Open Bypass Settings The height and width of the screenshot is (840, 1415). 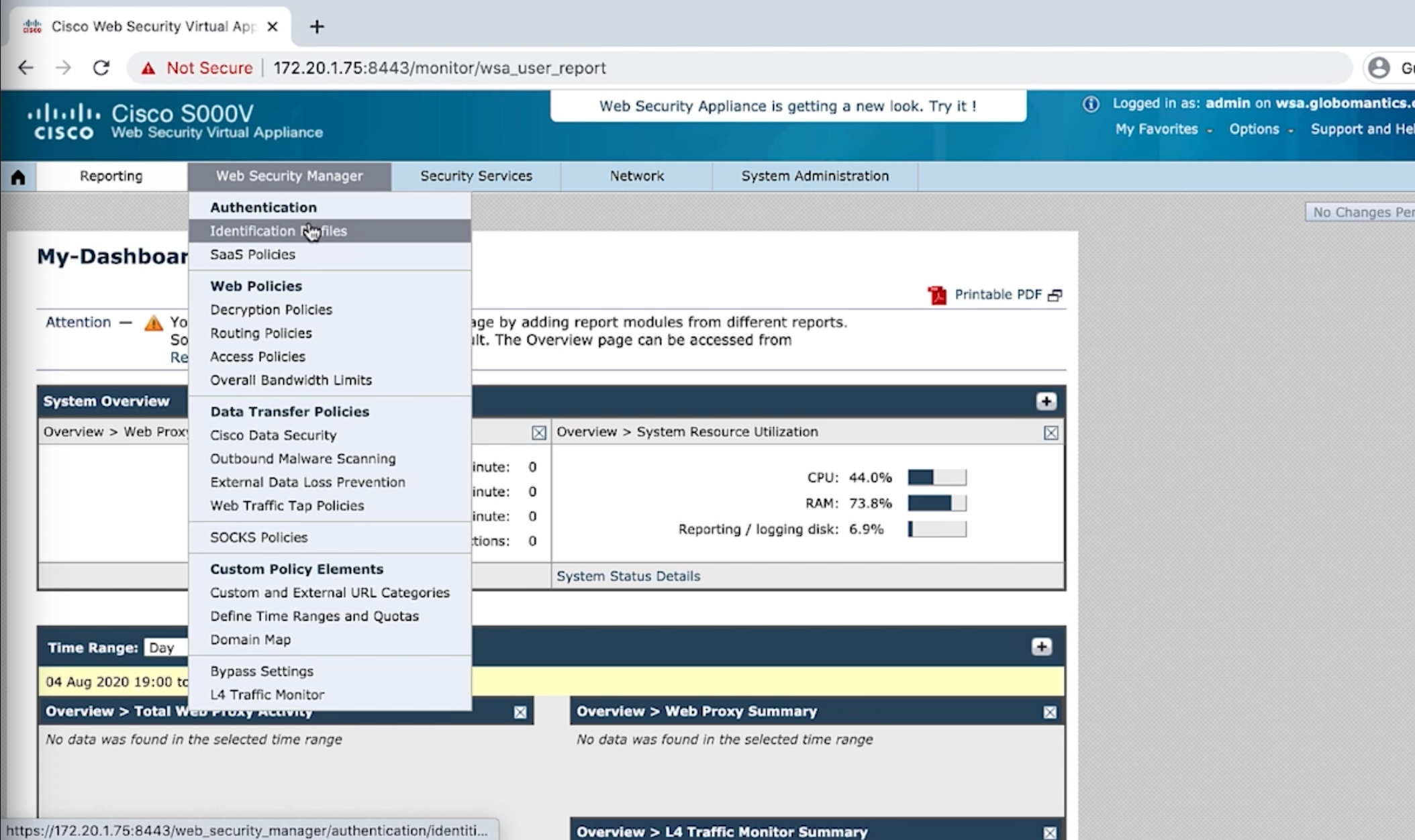330,671
